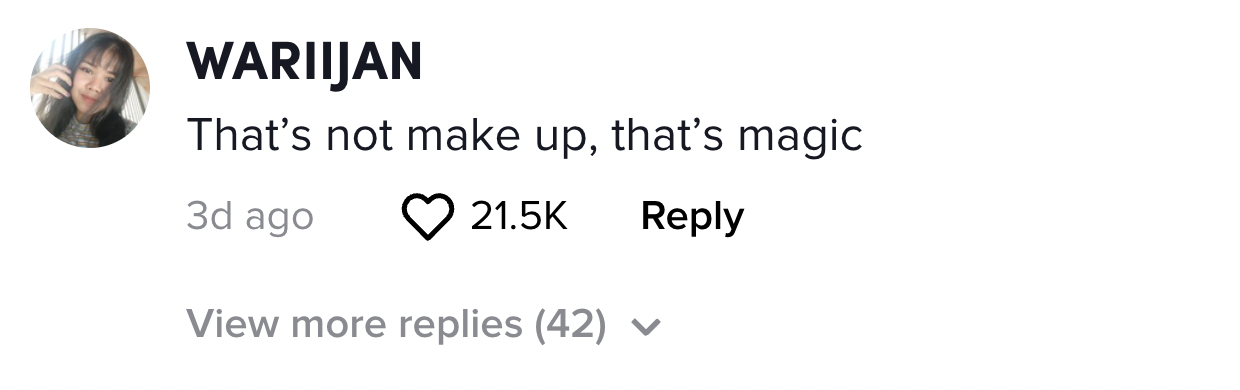Open the WARIIJAN username link
Viewport: 1240px width, 390px height.
(304, 62)
